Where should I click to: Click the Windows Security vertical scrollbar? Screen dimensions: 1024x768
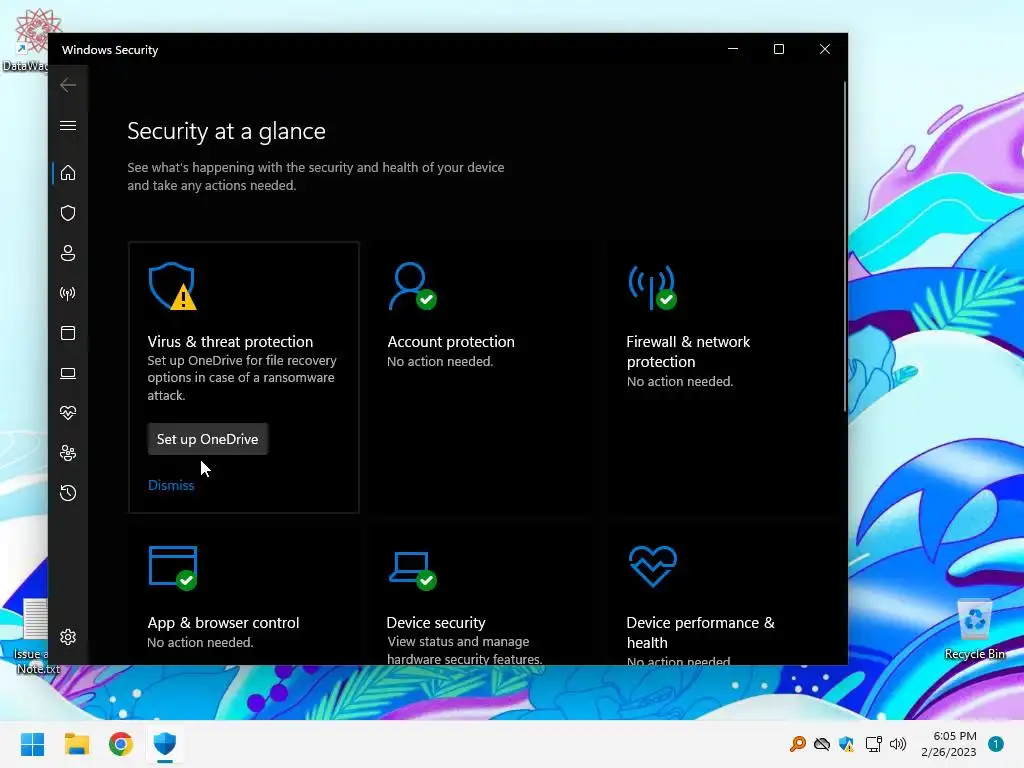click(x=844, y=247)
